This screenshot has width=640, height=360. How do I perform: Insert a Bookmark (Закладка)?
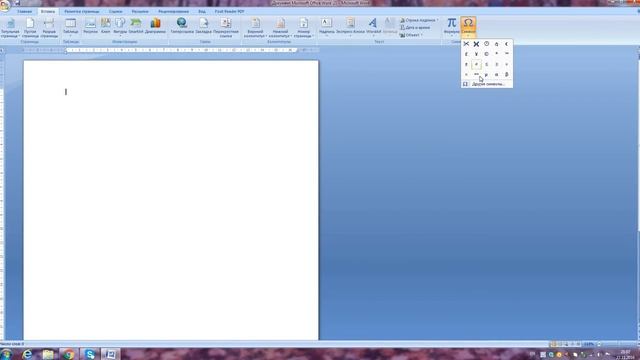203,26
